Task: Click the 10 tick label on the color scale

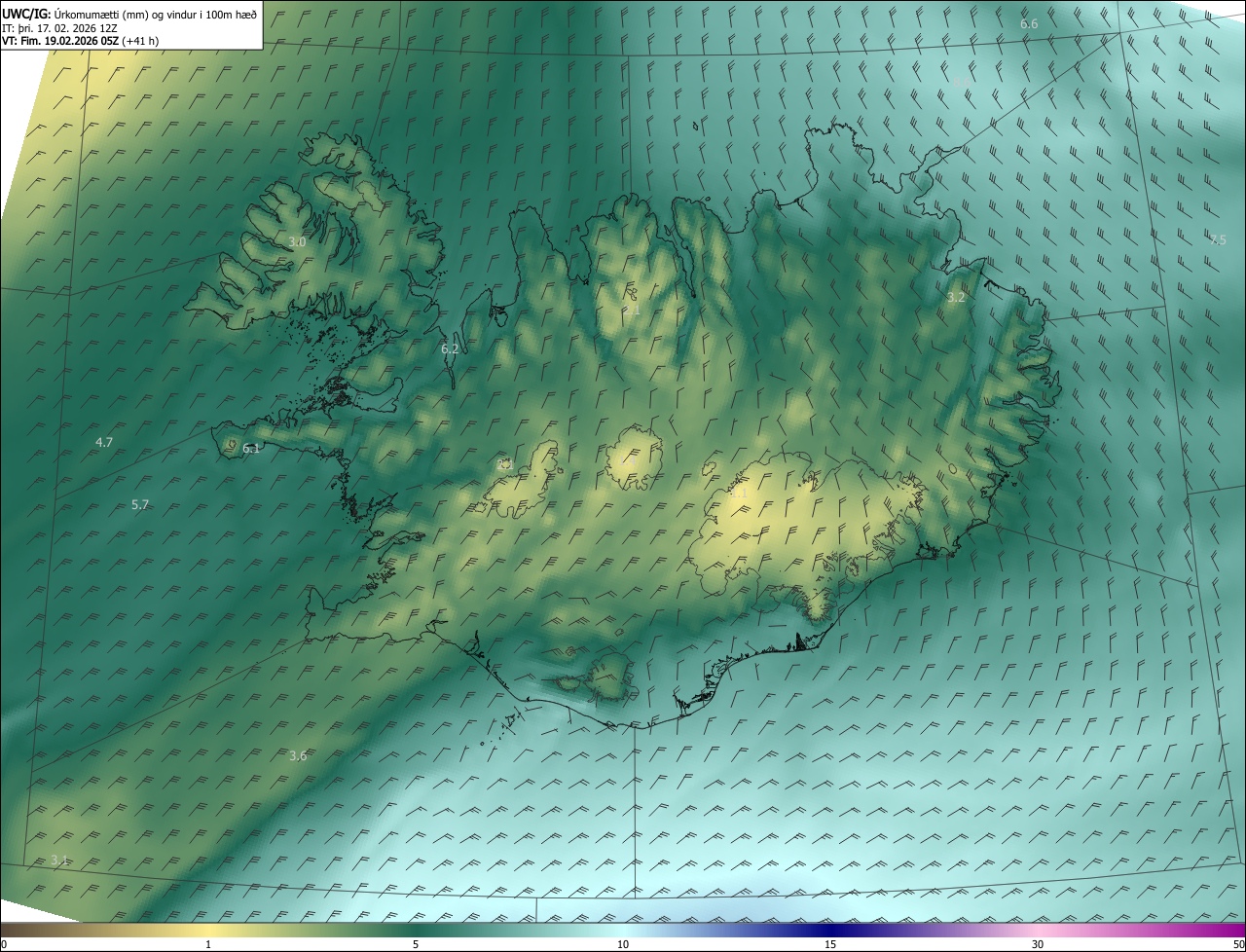Action: tap(623, 944)
